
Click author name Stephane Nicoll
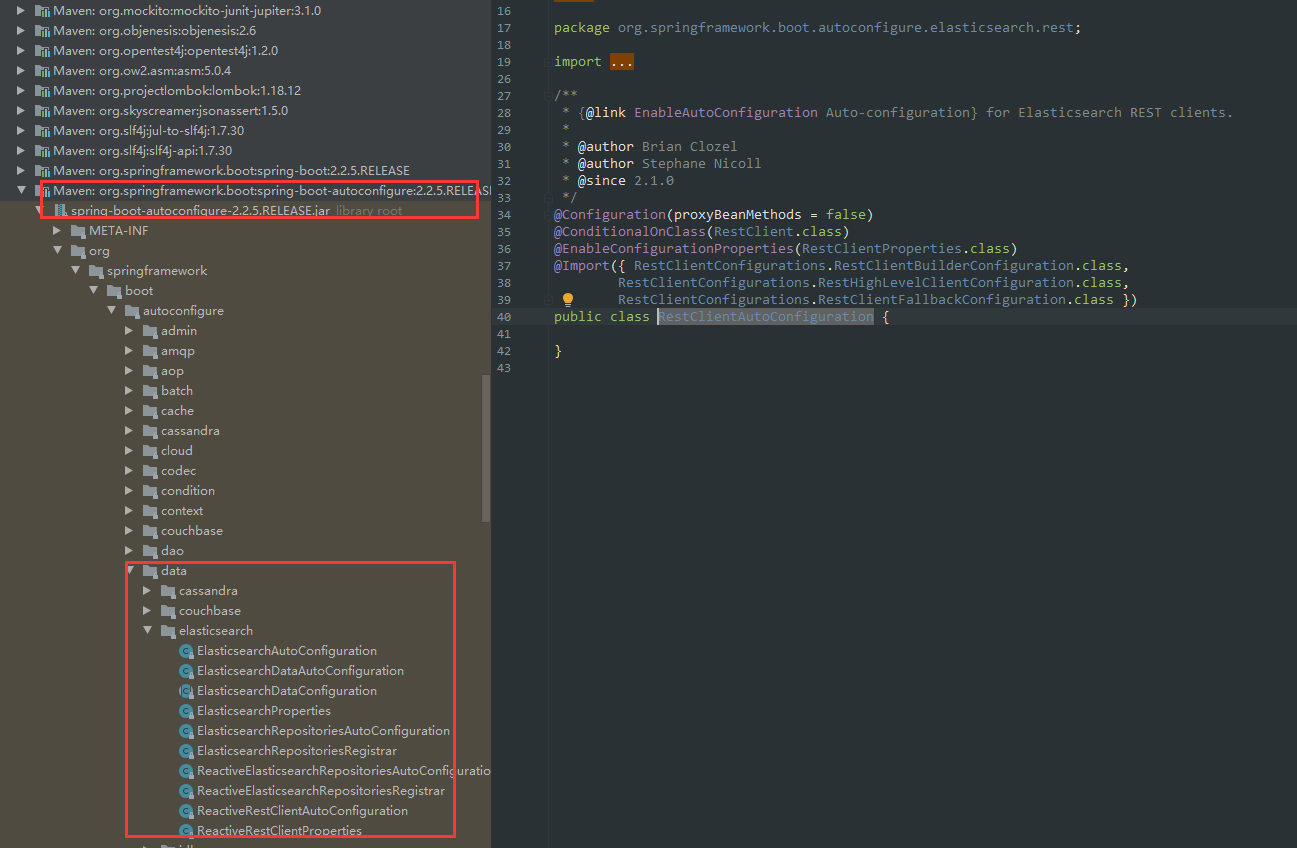click(x=702, y=164)
